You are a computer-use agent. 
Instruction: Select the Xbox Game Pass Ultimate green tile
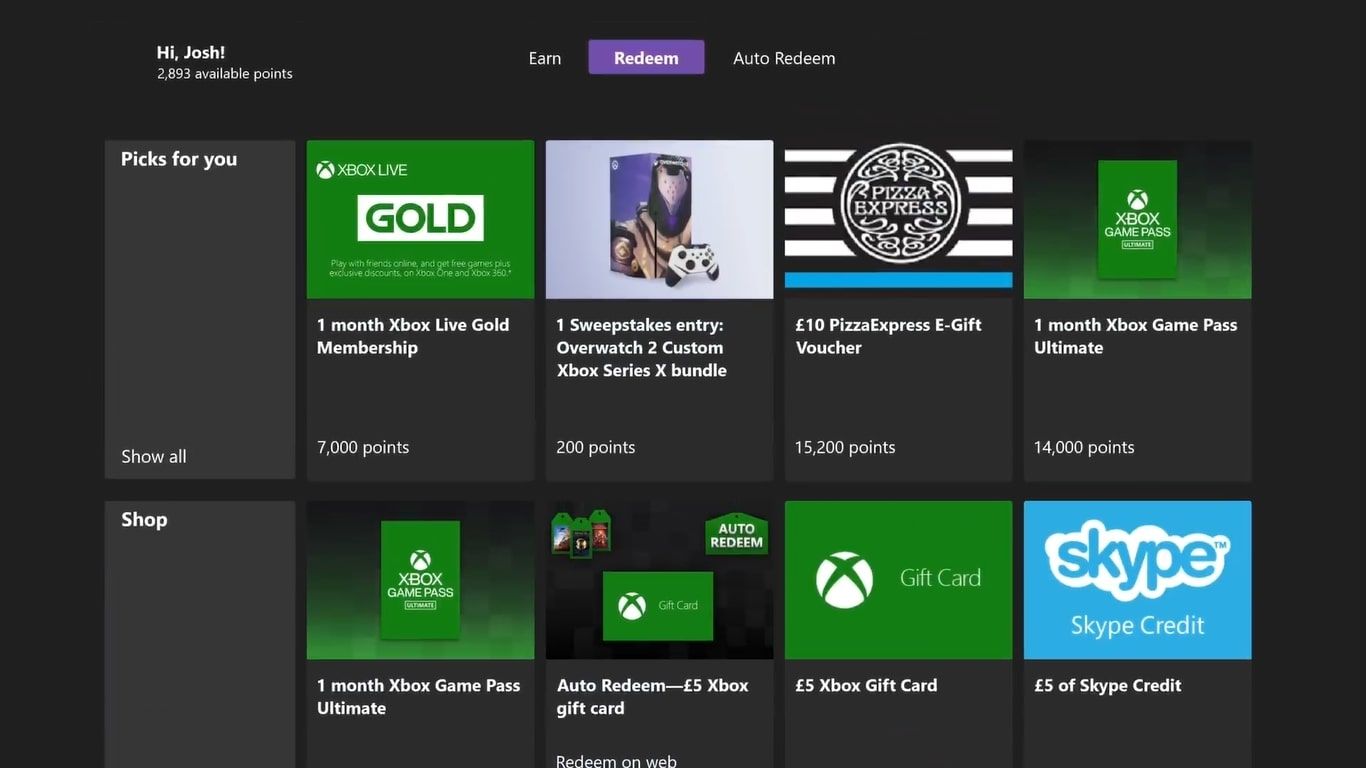pyautogui.click(x=1136, y=218)
